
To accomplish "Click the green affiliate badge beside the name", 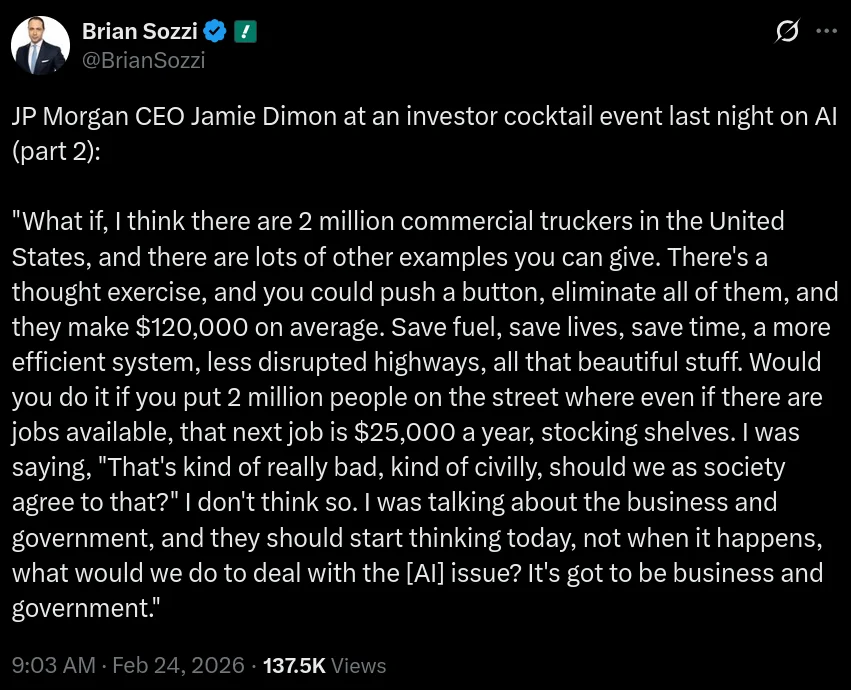I will (246, 31).
